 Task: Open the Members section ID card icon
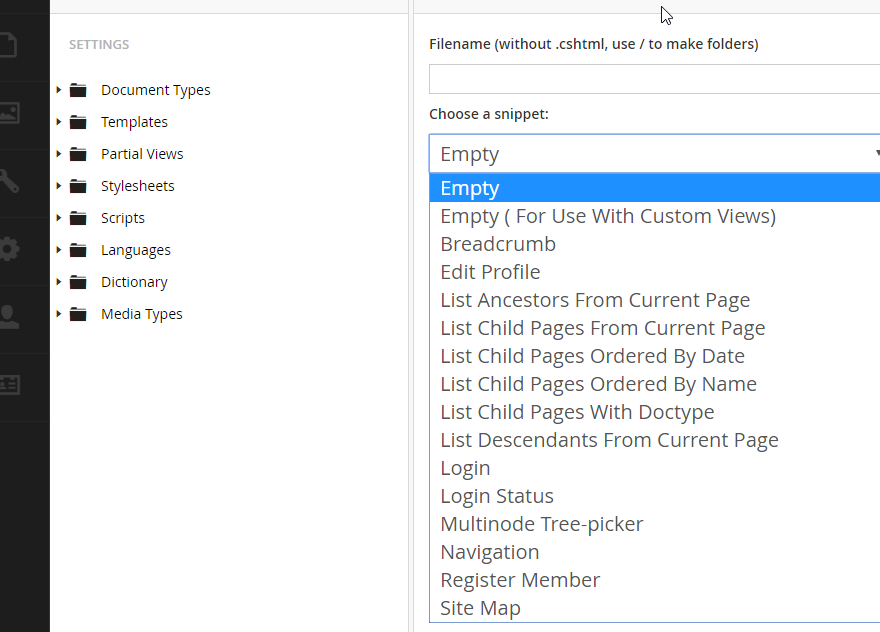[x=8, y=385]
